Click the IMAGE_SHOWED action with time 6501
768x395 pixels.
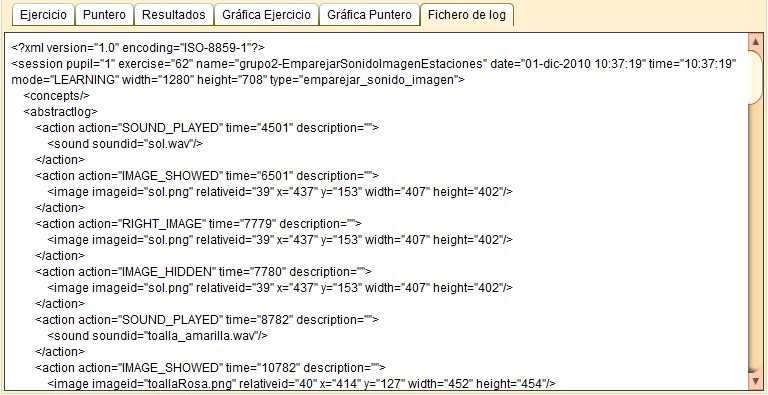pyautogui.click(x=207, y=175)
